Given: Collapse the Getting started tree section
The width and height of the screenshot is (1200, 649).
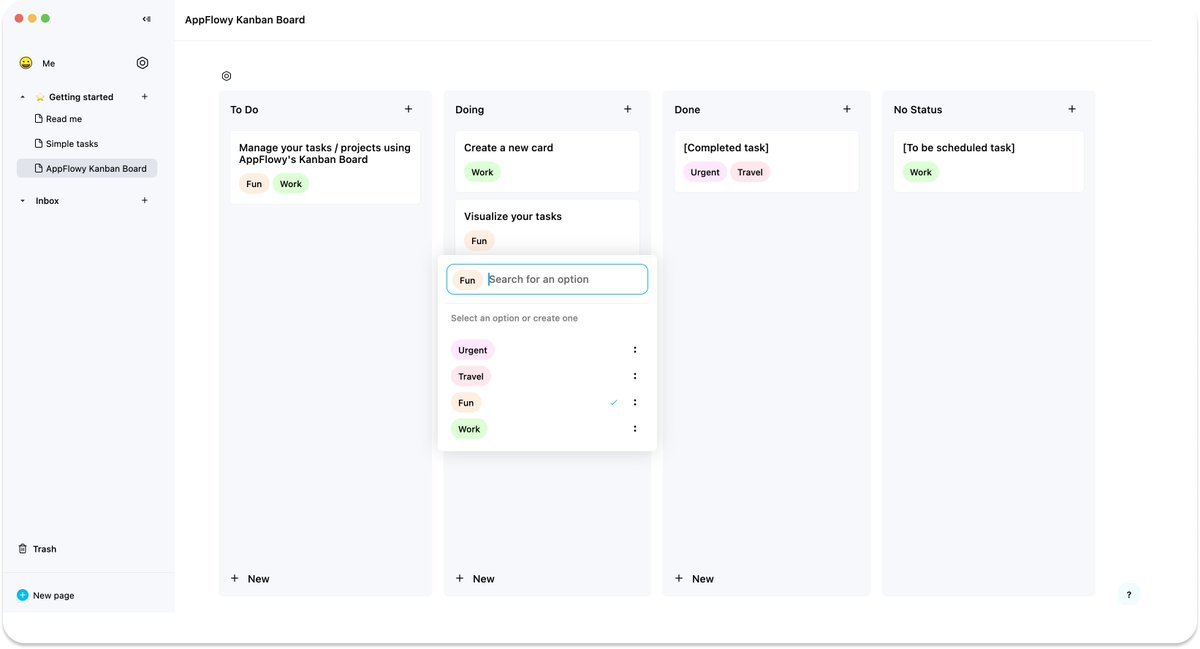Looking at the screenshot, I should coord(23,97).
